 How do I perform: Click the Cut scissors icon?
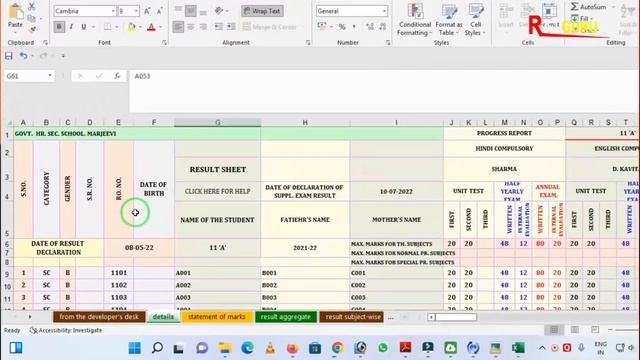coord(31,6)
